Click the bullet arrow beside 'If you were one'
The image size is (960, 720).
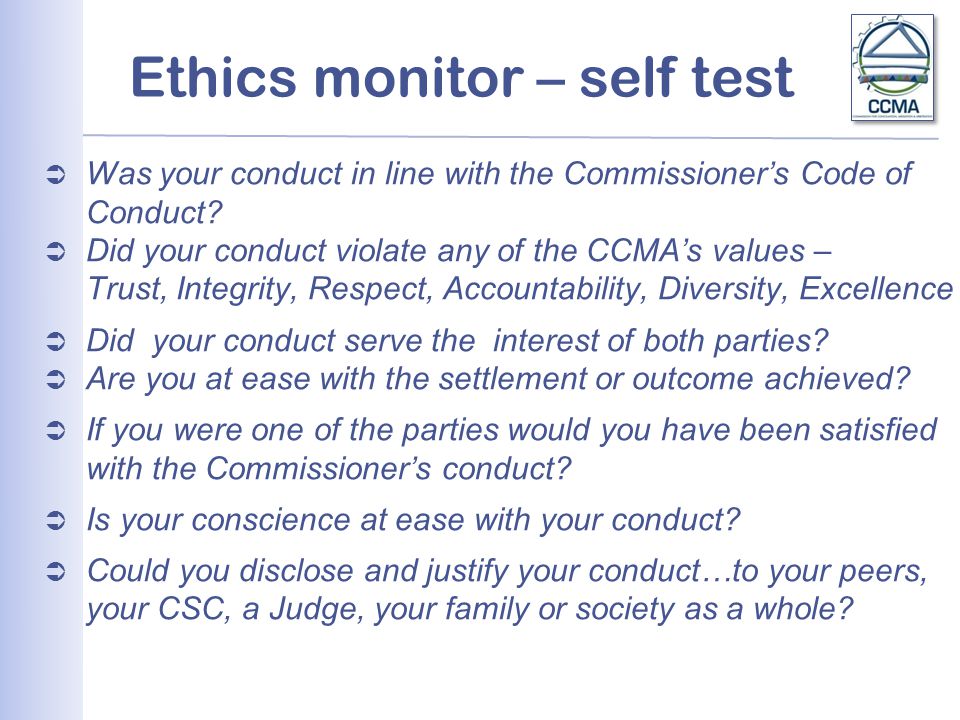[x=56, y=432]
